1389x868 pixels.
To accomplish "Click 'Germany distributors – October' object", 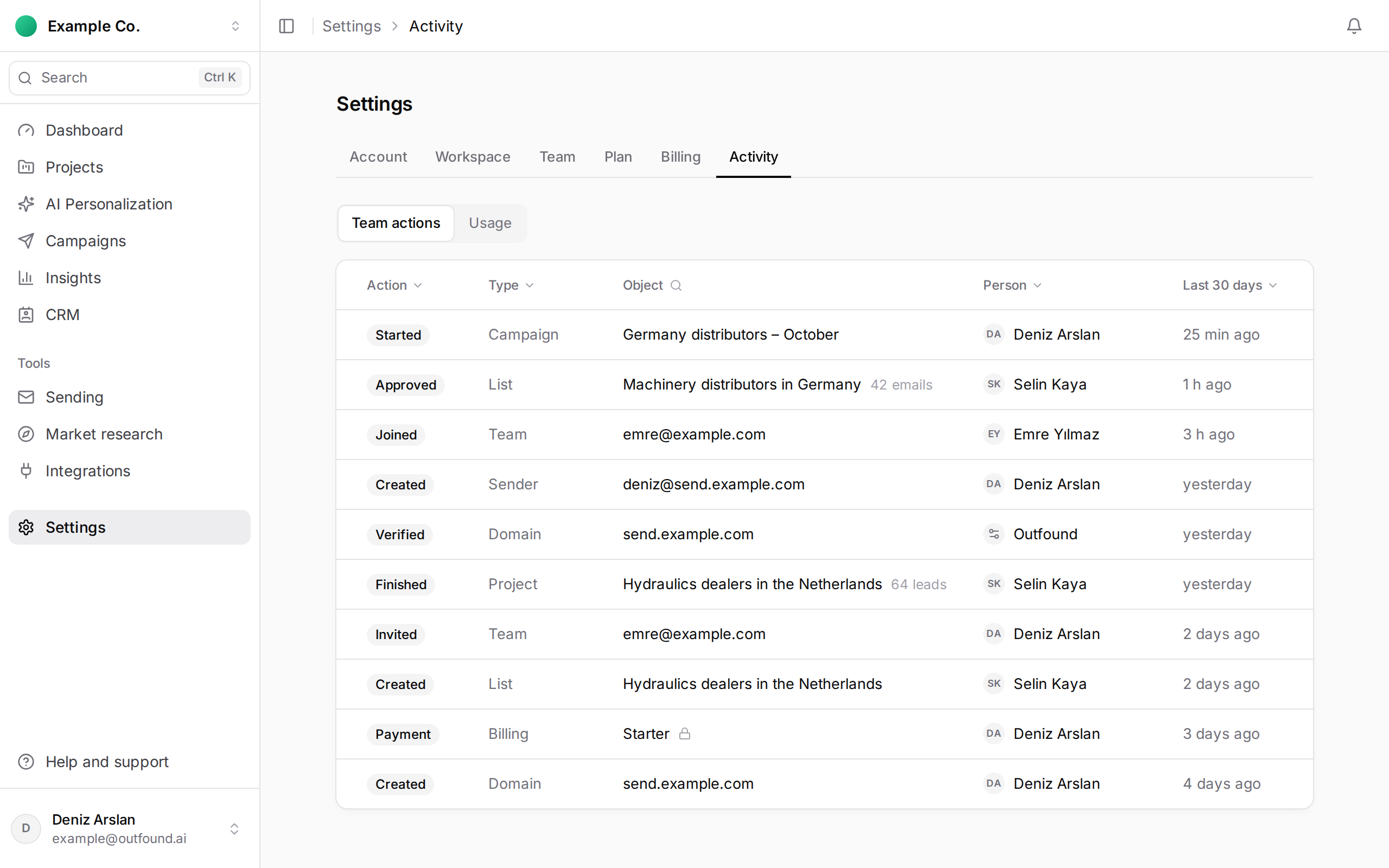I will coord(730,335).
